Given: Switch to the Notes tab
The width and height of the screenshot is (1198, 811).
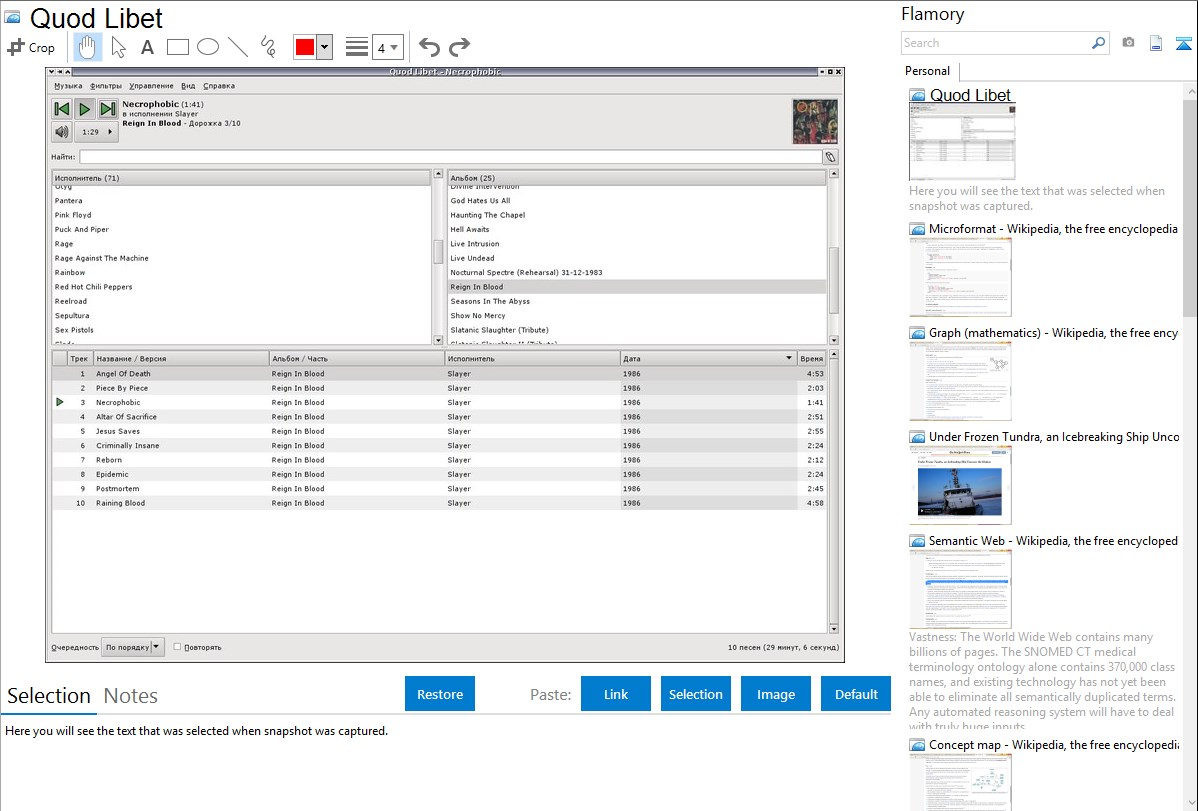Looking at the screenshot, I should pyautogui.click(x=130, y=696).
